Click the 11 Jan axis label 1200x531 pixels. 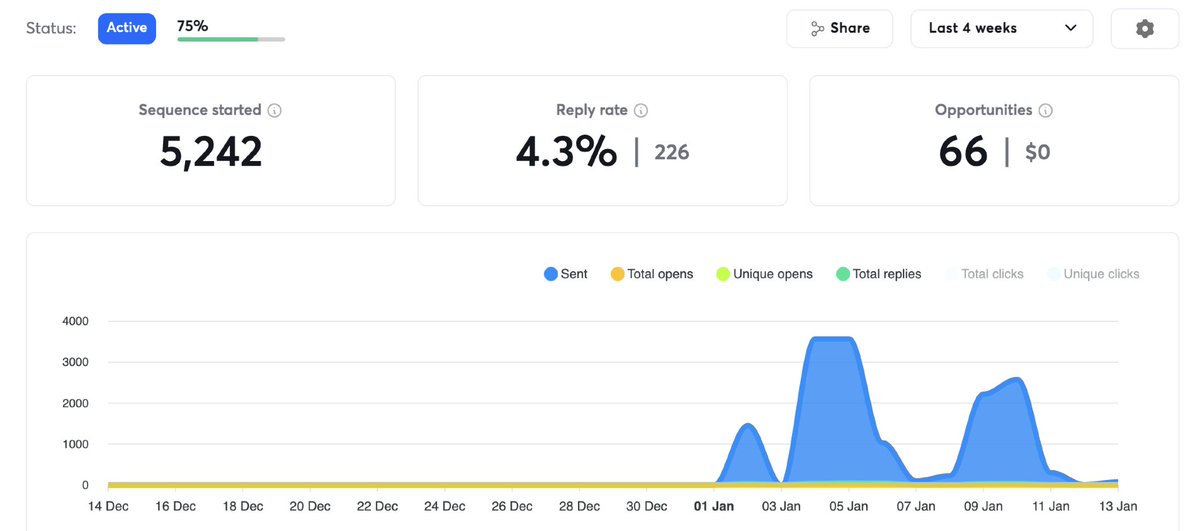[1050, 506]
